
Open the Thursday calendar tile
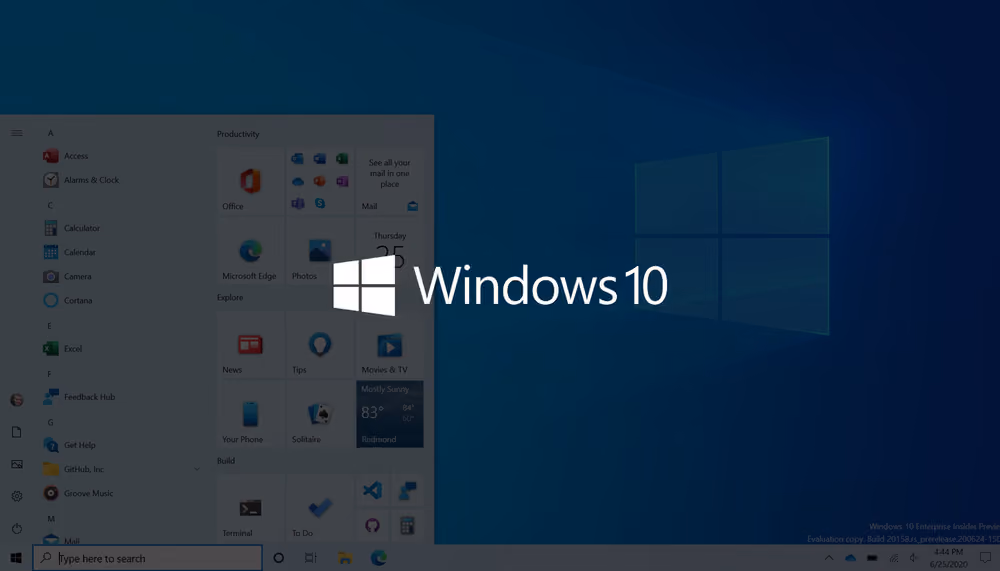390,251
